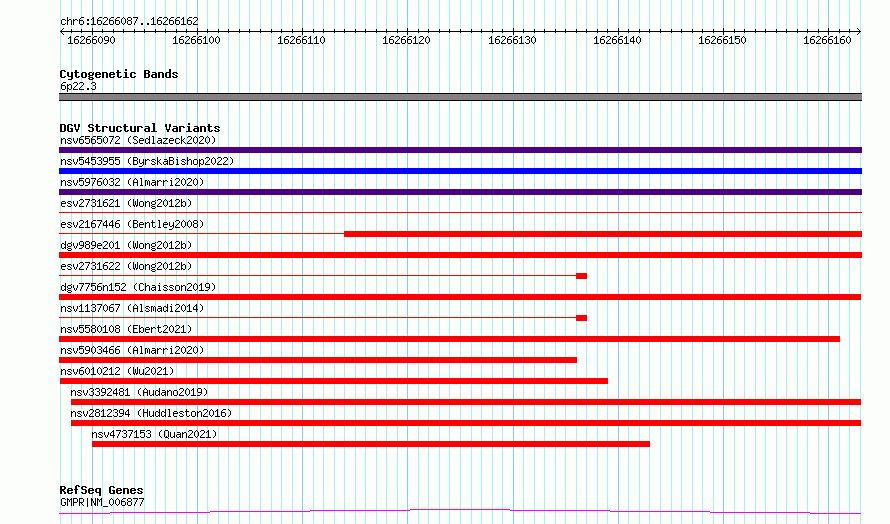The width and height of the screenshot is (890, 524).
Task: Select the thick red bar for esv2167446
Action: pyautogui.click(x=603, y=234)
